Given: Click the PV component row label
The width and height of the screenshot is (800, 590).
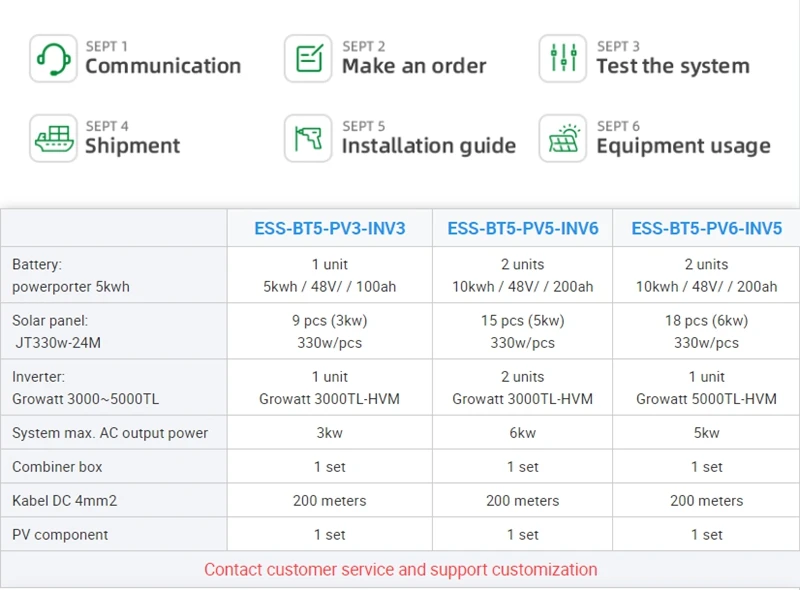Looking at the screenshot, I should pyautogui.click(x=60, y=534).
